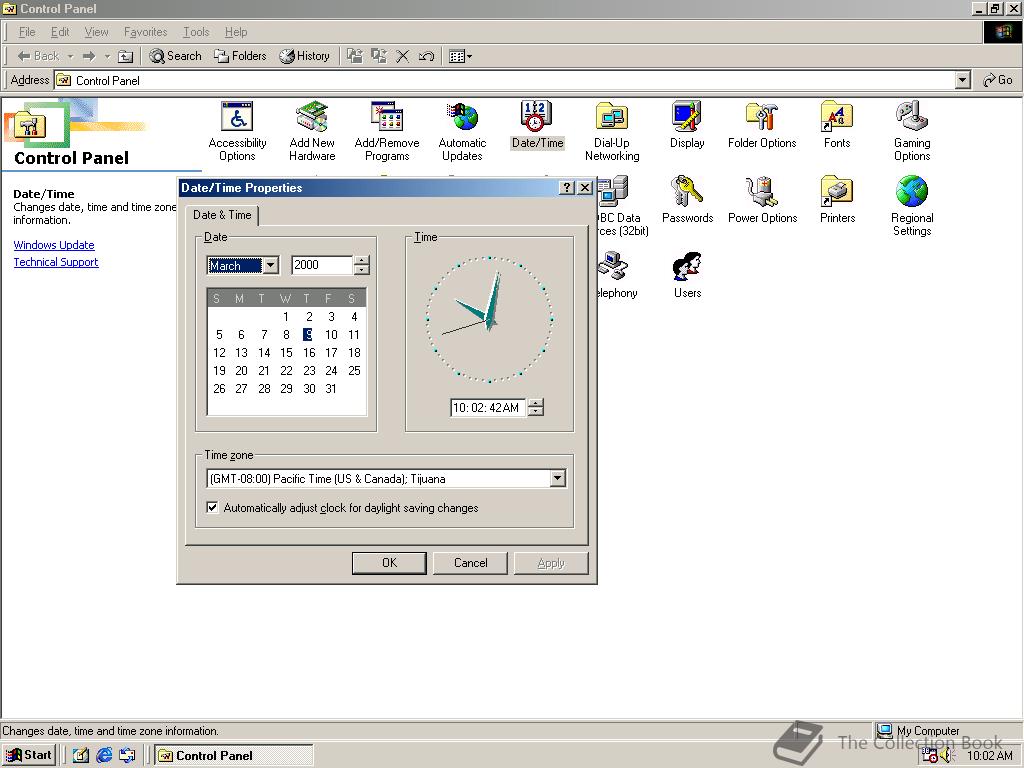Open the Tools menu
Image resolution: width=1024 pixels, height=768 pixels.
click(x=196, y=32)
